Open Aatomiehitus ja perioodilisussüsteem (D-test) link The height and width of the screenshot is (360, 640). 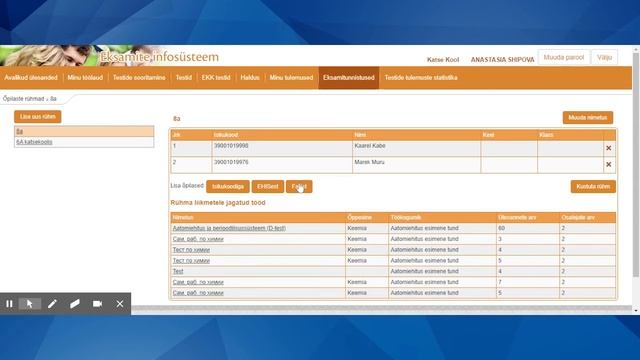[229, 228]
